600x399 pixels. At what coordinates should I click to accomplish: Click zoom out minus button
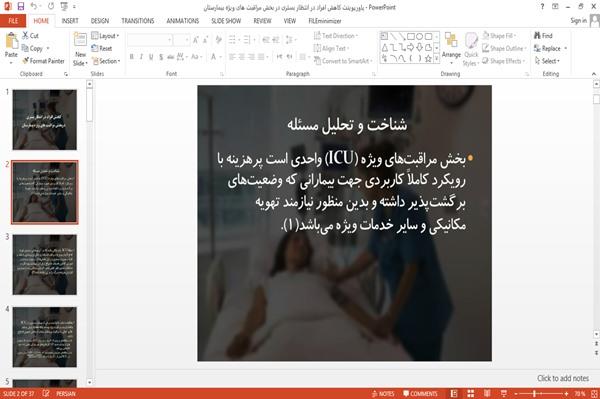point(516,394)
